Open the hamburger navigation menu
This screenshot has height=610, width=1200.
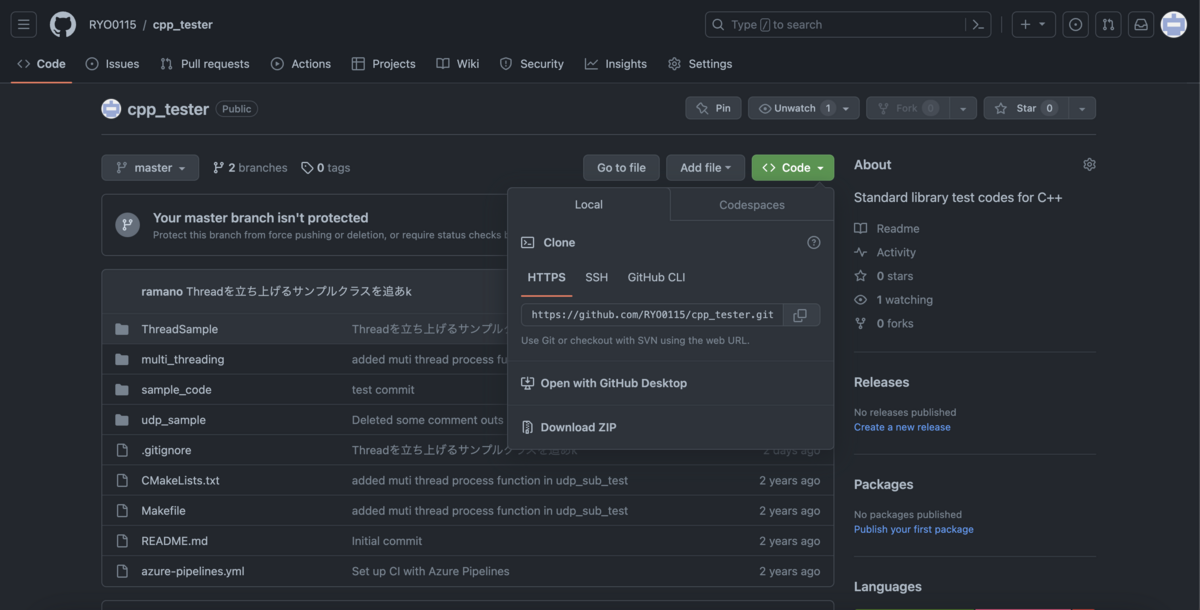(24, 24)
